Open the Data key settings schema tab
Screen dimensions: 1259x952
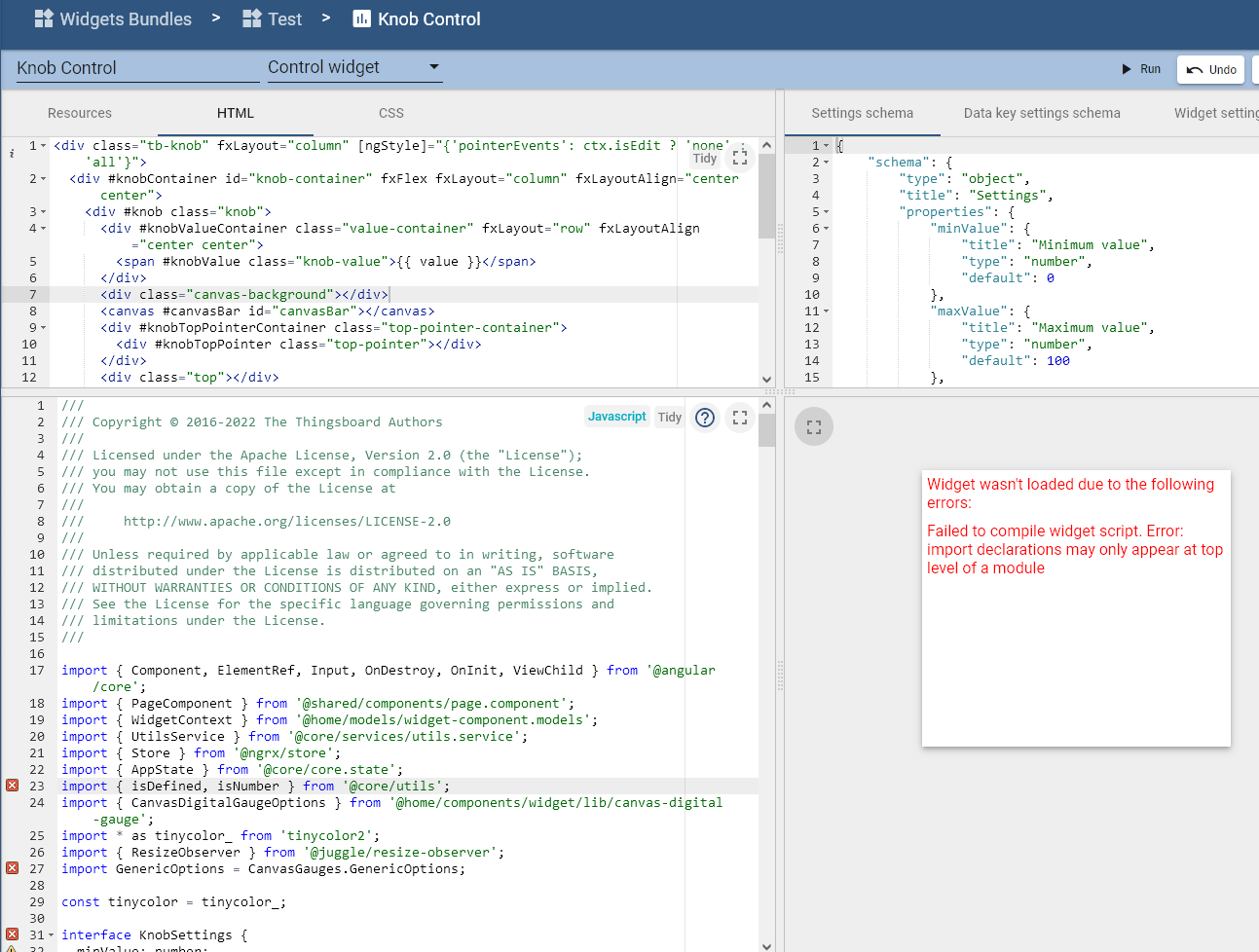point(1041,113)
